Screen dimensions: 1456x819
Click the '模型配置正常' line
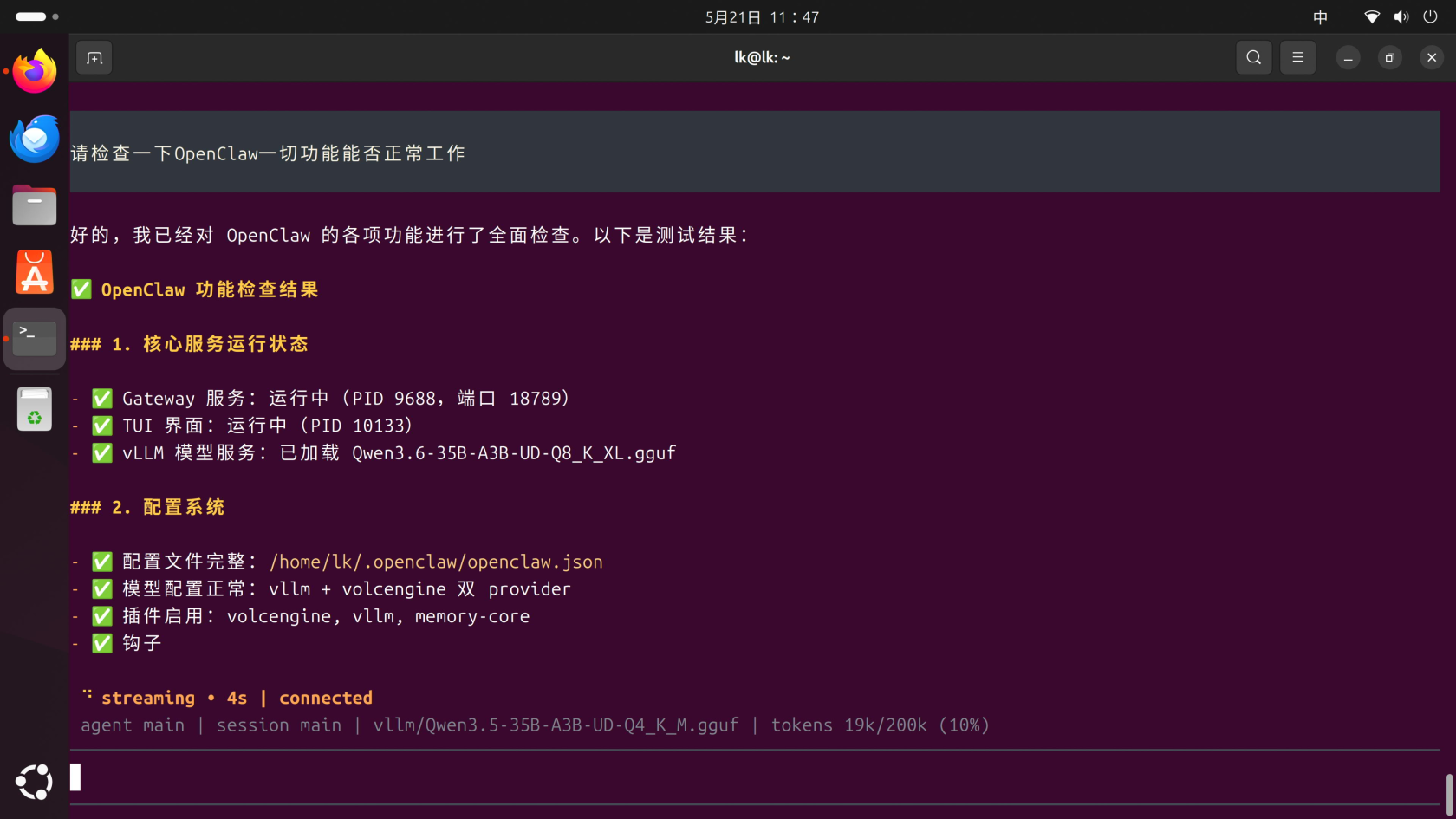click(321, 589)
